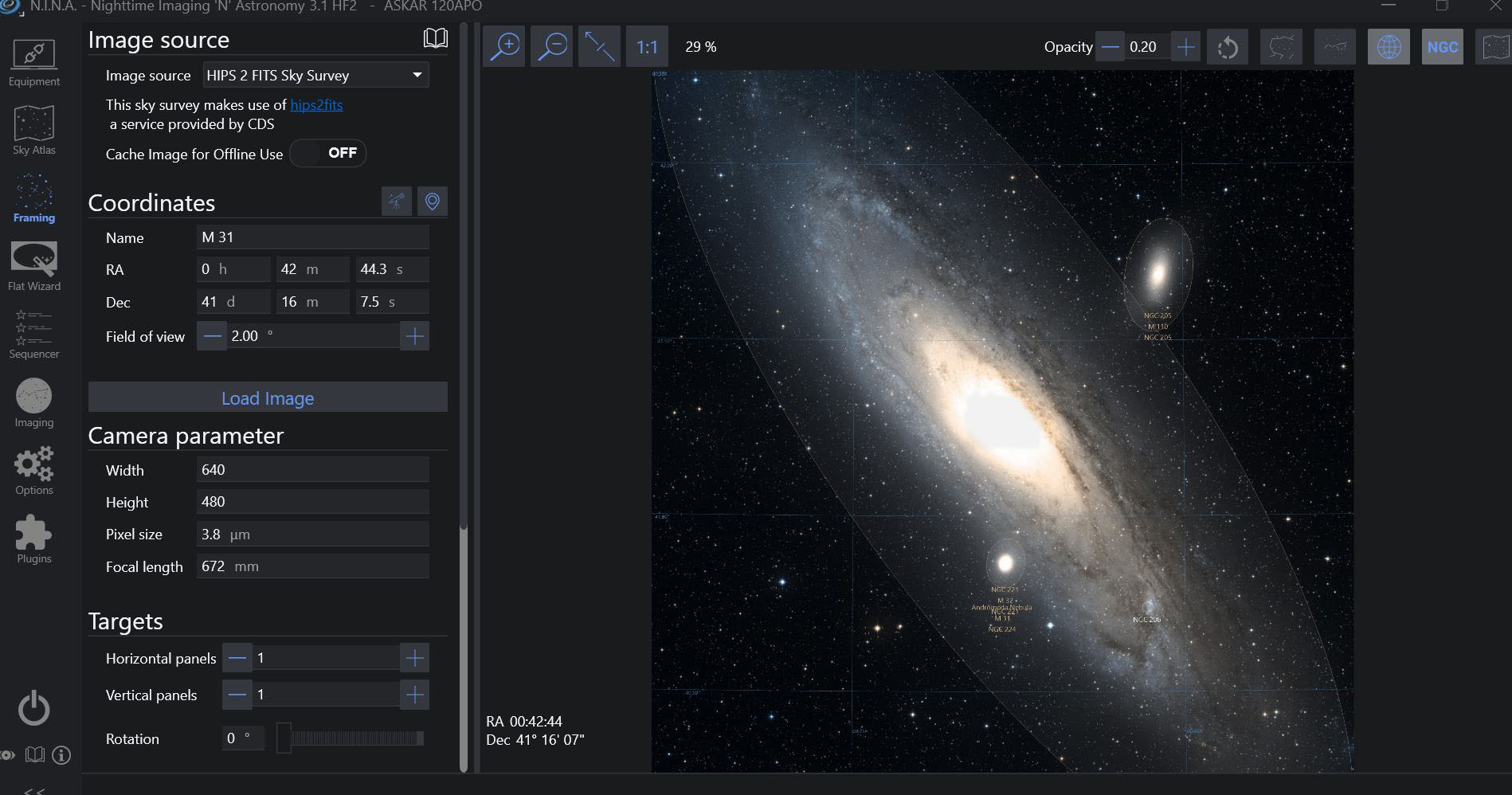1512x795 pixels.
Task: Toggle the globe grid overlay button
Action: [x=1389, y=47]
